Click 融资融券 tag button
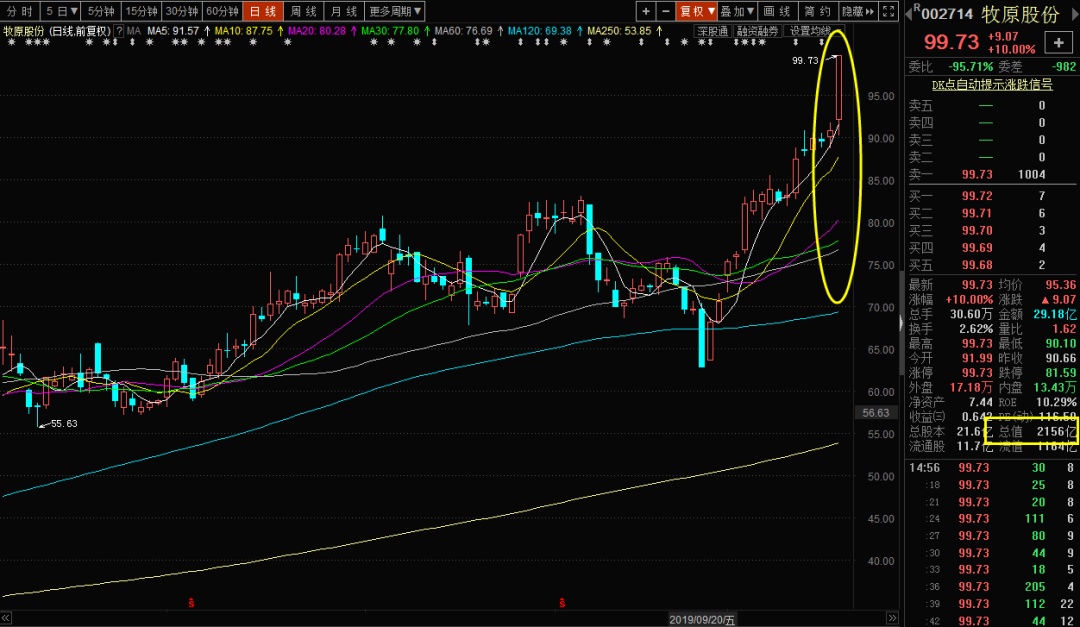Image resolution: width=1080 pixels, height=627 pixels. [757, 31]
